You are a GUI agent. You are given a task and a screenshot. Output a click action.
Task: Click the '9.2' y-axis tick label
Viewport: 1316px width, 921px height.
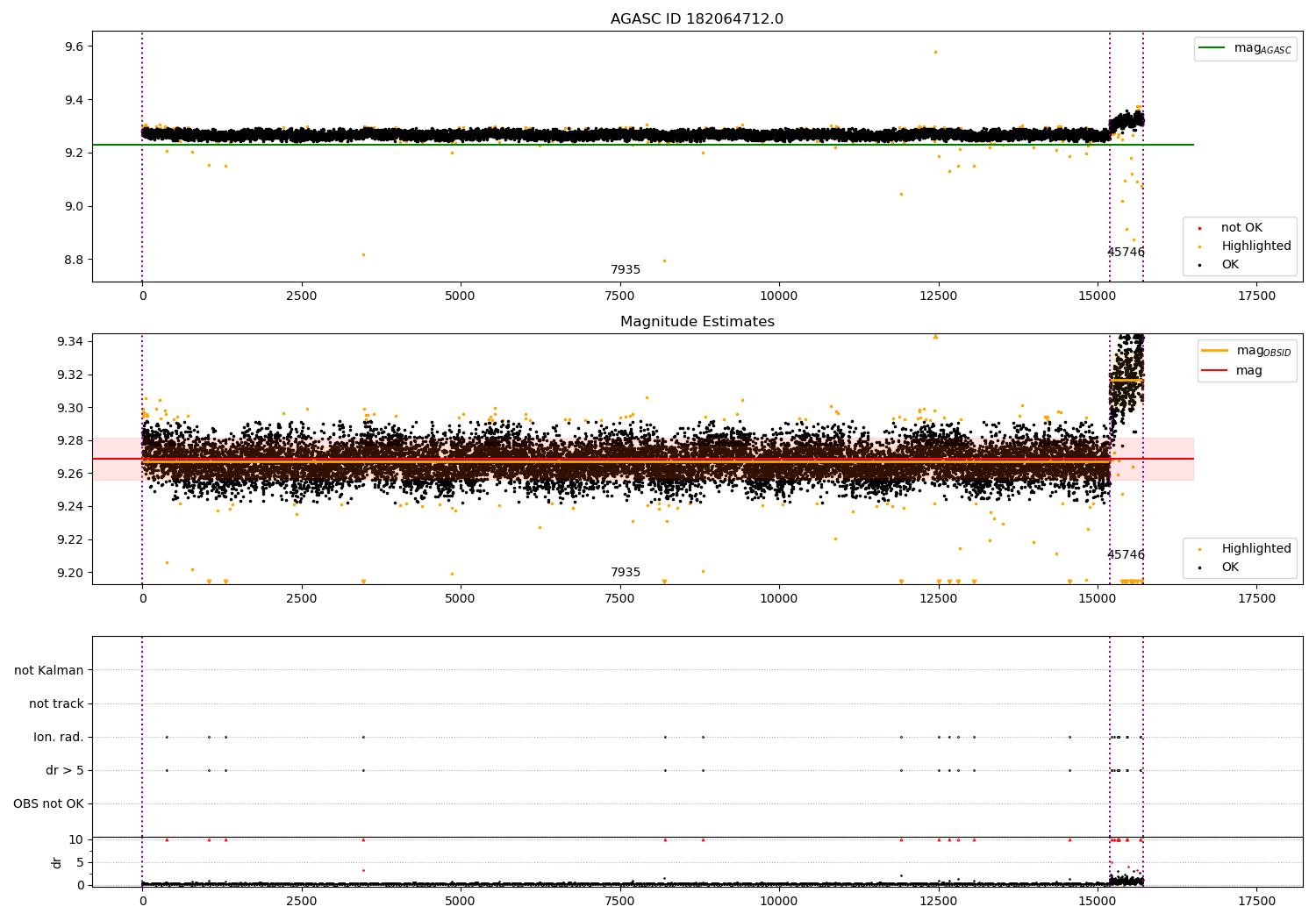point(74,153)
